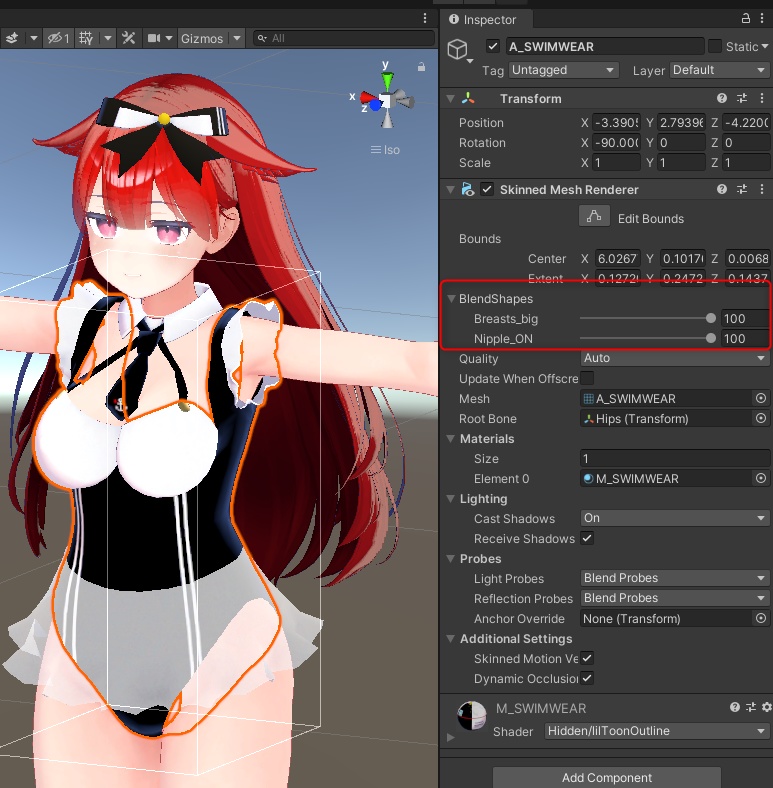Open the Gizmos dropdown arrow
The height and width of the screenshot is (788, 773).
(x=237, y=38)
